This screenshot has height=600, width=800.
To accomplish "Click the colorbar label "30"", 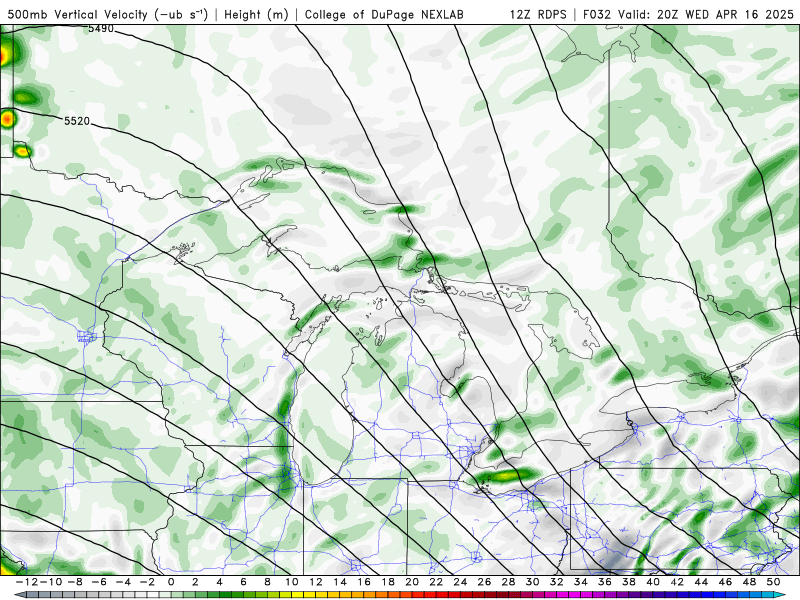I will click(x=533, y=582).
